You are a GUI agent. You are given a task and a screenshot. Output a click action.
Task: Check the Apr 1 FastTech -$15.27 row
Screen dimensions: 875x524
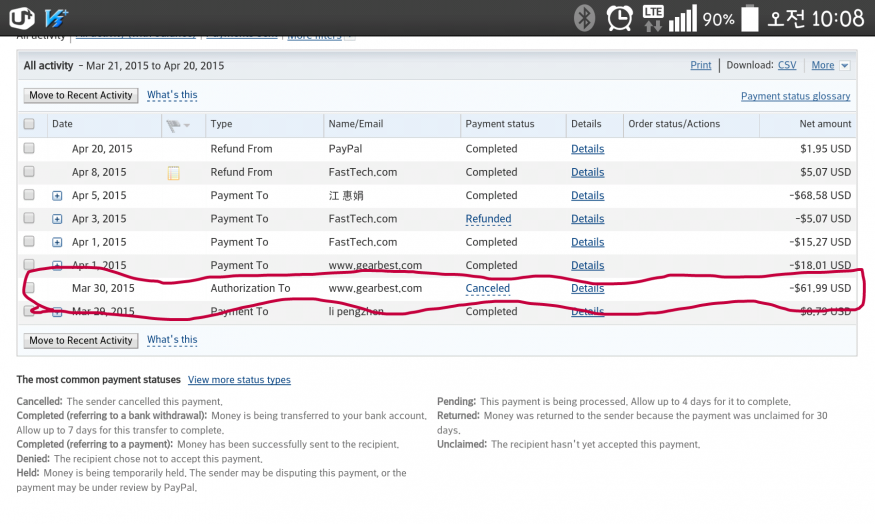tap(29, 242)
